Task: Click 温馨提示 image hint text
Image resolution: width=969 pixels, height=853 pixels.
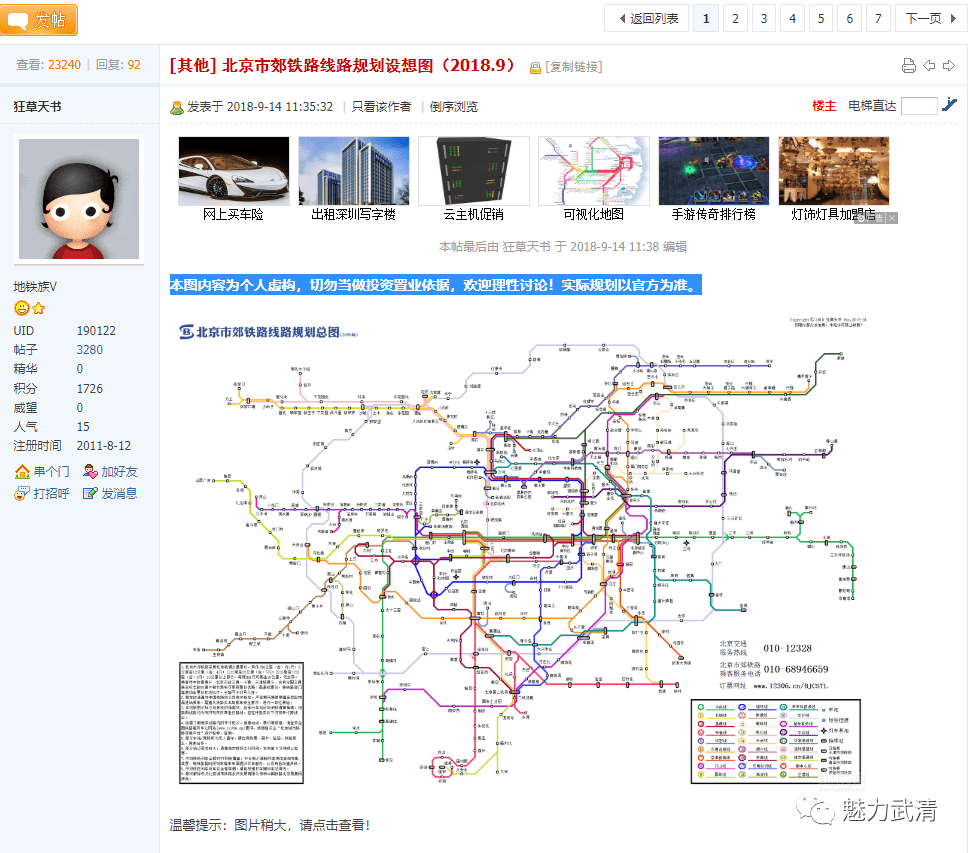Action: (270, 825)
